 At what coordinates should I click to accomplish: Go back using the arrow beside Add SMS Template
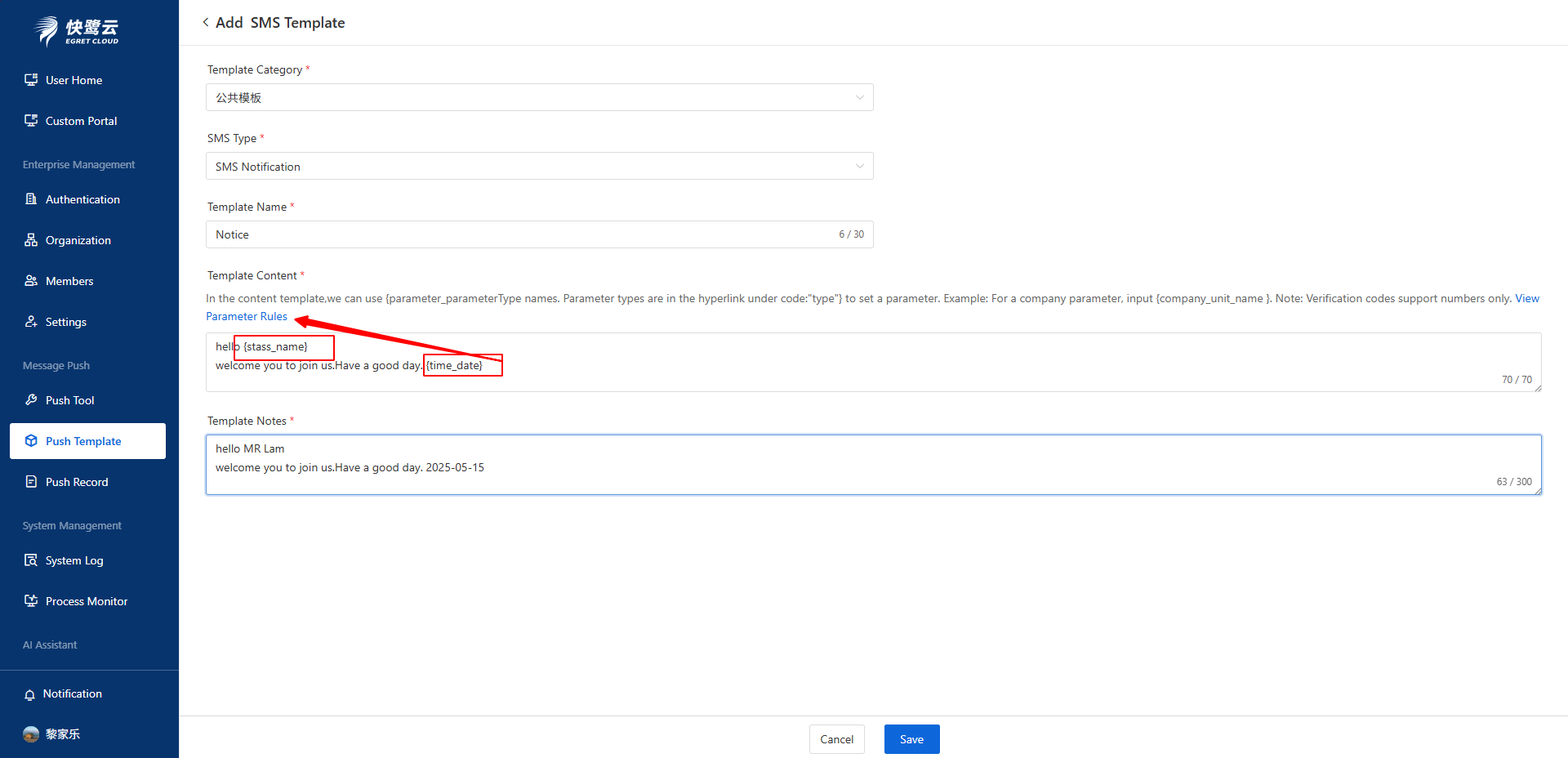tap(206, 23)
